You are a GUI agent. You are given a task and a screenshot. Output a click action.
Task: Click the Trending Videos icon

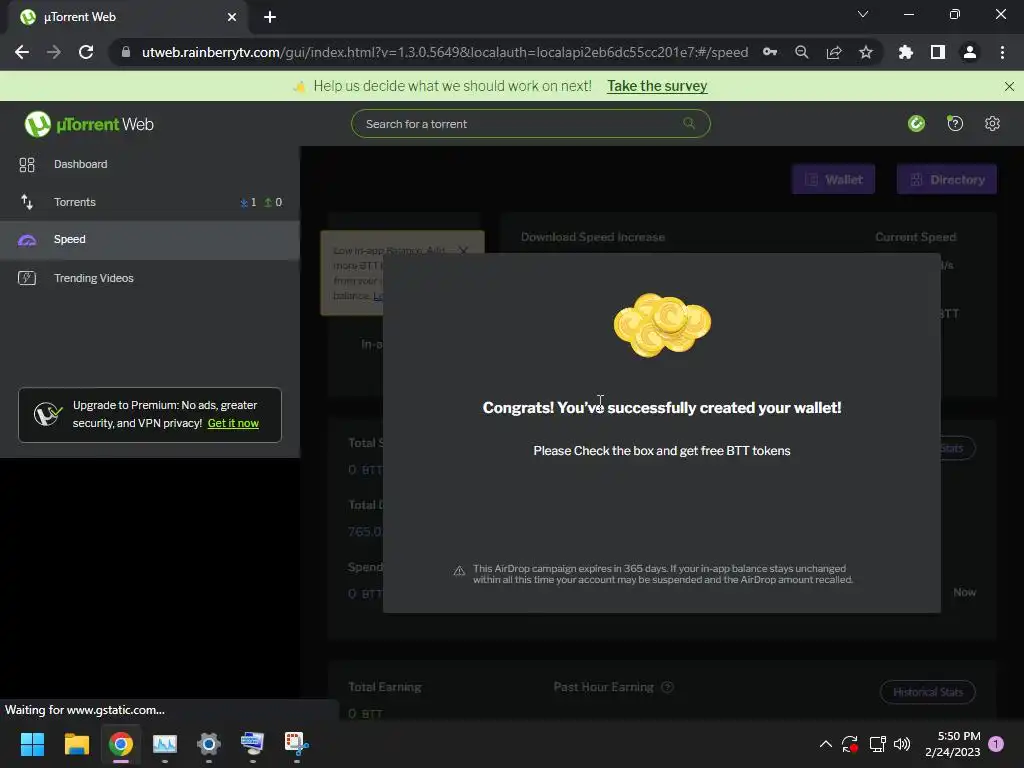point(27,278)
